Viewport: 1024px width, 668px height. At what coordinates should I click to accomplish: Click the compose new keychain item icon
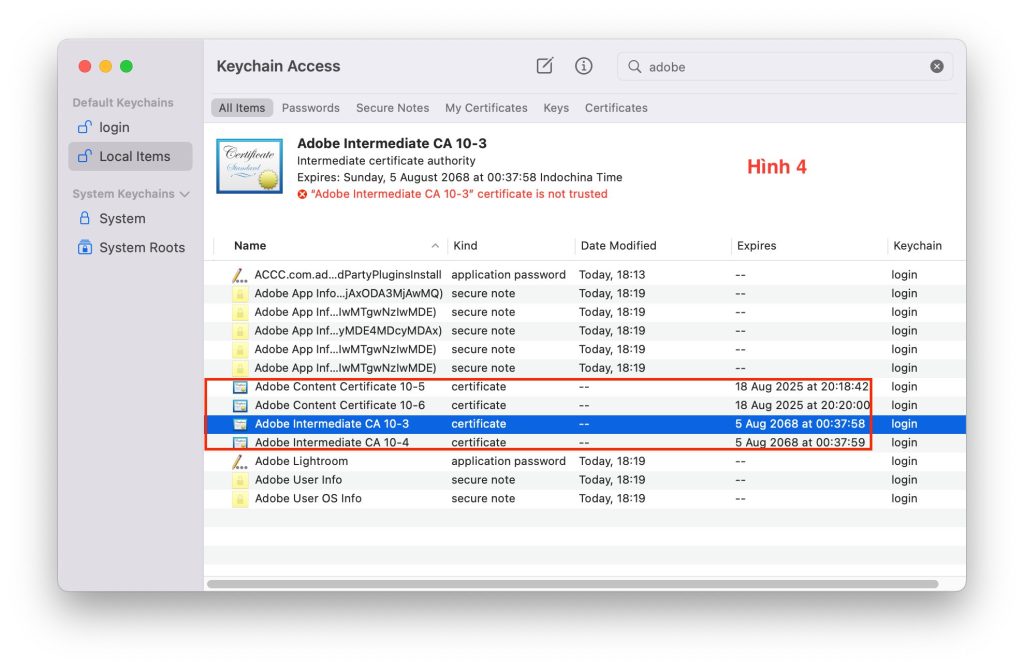[545, 66]
